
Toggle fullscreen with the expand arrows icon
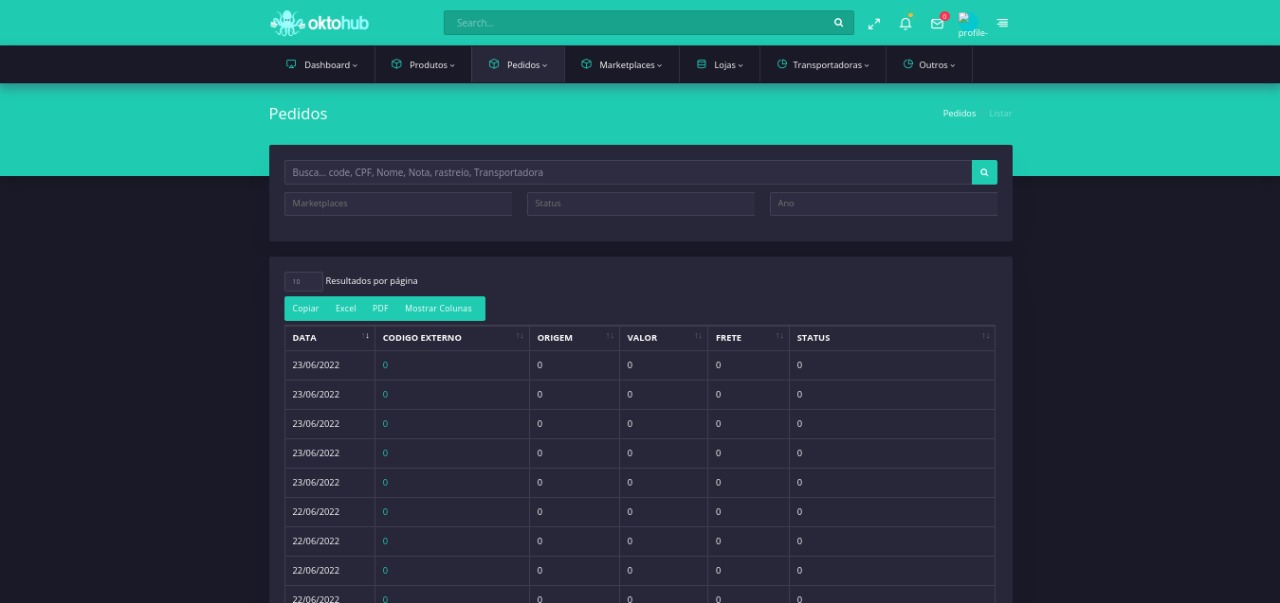tap(874, 23)
